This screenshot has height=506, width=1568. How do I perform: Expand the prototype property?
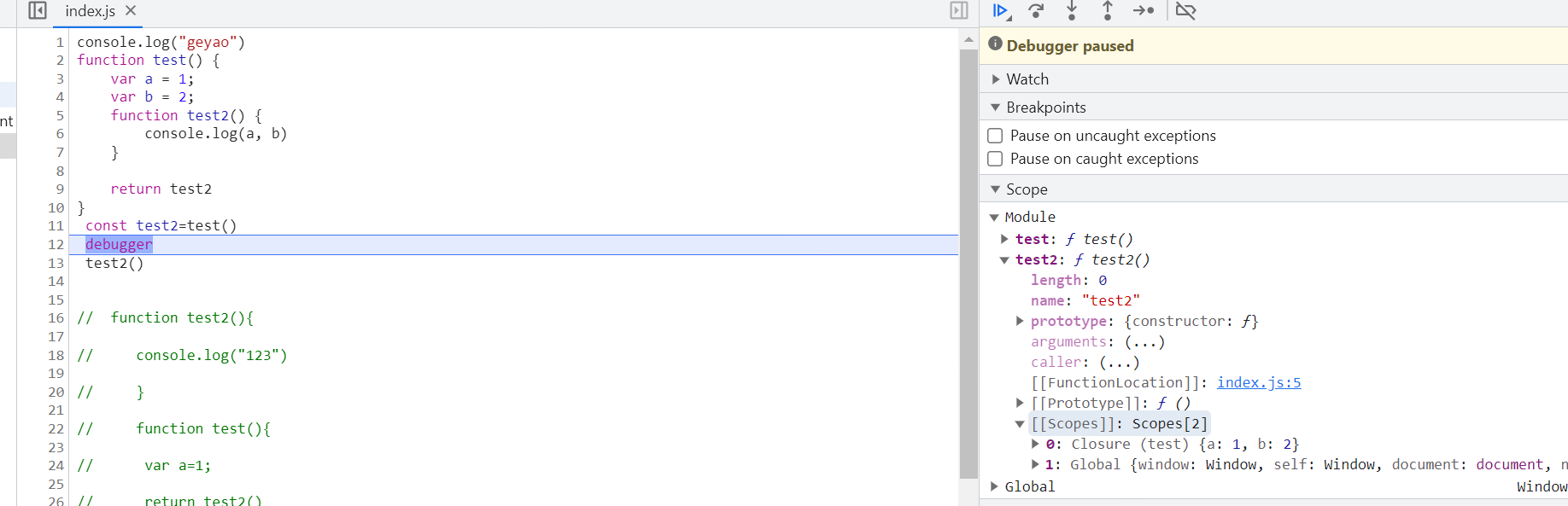click(1020, 322)
